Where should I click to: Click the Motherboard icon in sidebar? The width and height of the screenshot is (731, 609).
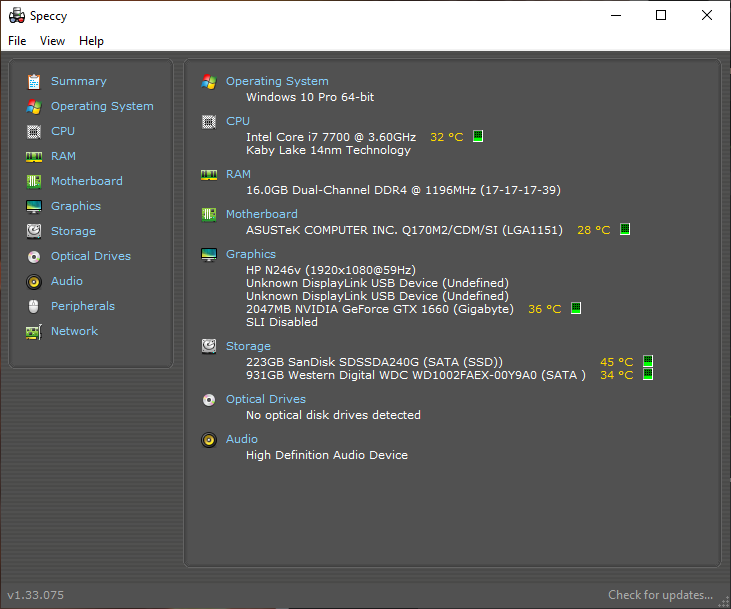(x=34, y=181)
